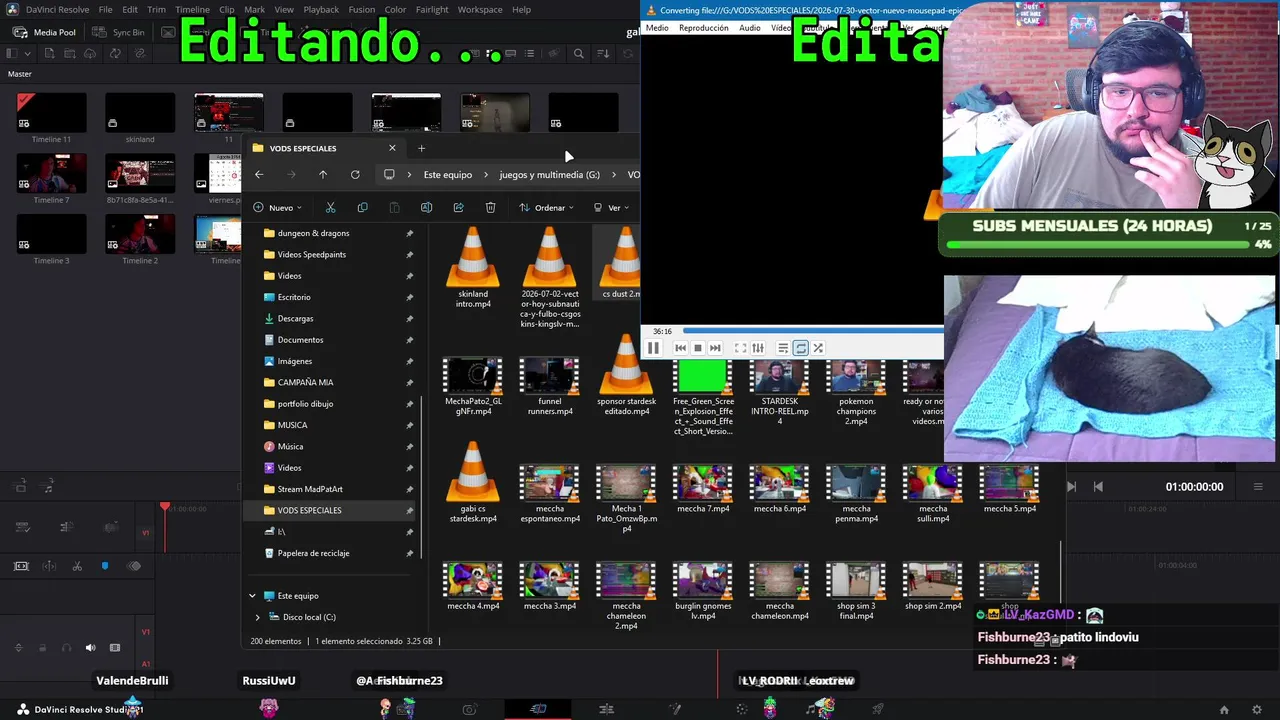The image size is (1280, 720).
Task: Select meccha 7.mp4 file
Action: click(x=703, y=489)
